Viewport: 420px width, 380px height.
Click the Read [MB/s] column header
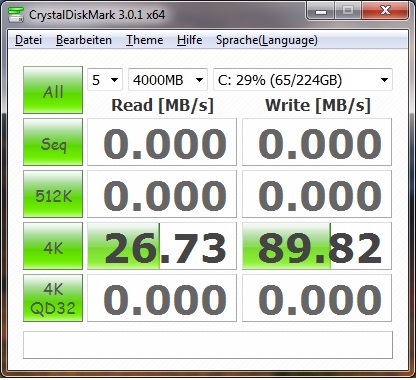tap(162, 105)
